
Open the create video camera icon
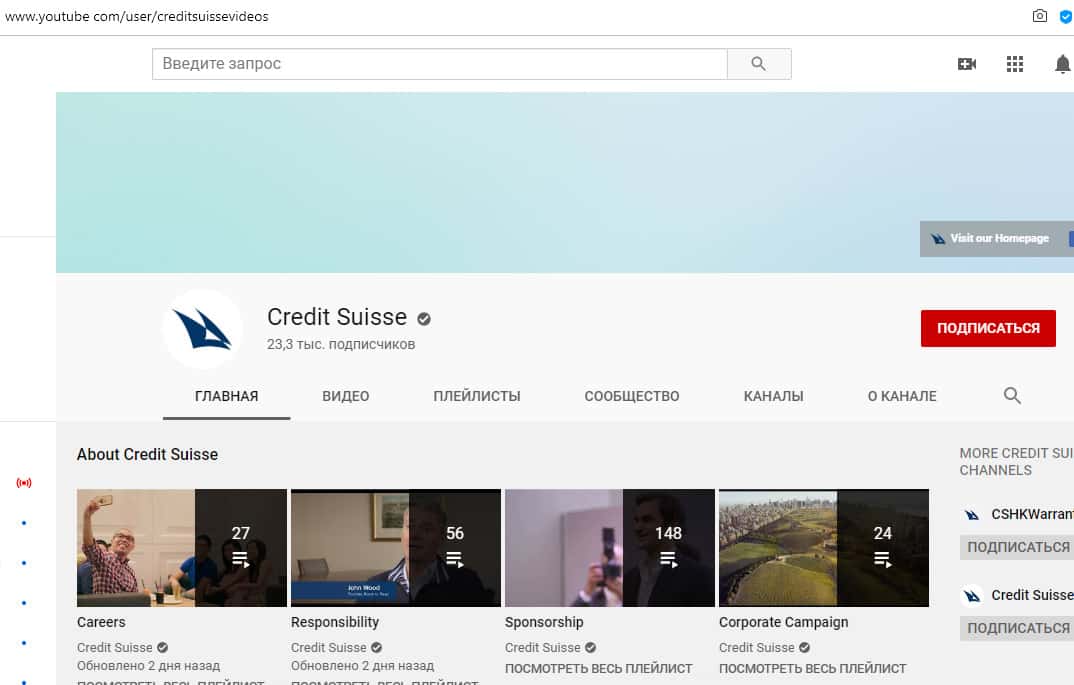coord(966,64)
